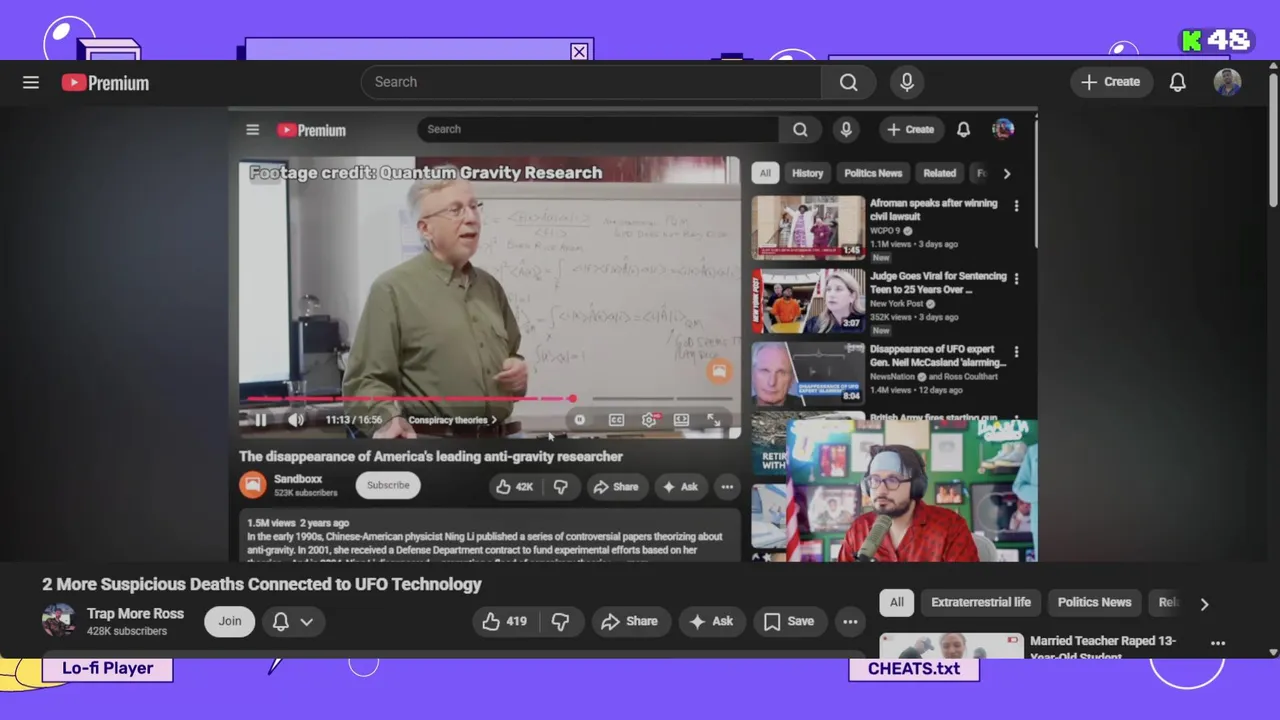Click Ask under the Sandboxx video
This screenshot has height=720, width=1280.
coord(680,487)
